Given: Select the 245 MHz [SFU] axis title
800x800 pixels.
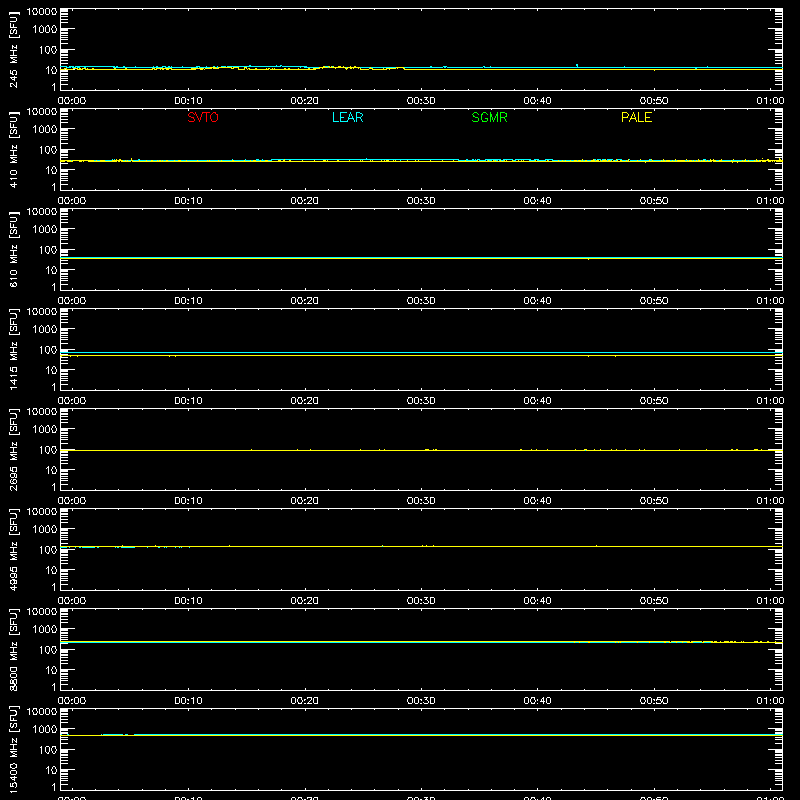Looking at the screenshot, I should tap(13, 49).
